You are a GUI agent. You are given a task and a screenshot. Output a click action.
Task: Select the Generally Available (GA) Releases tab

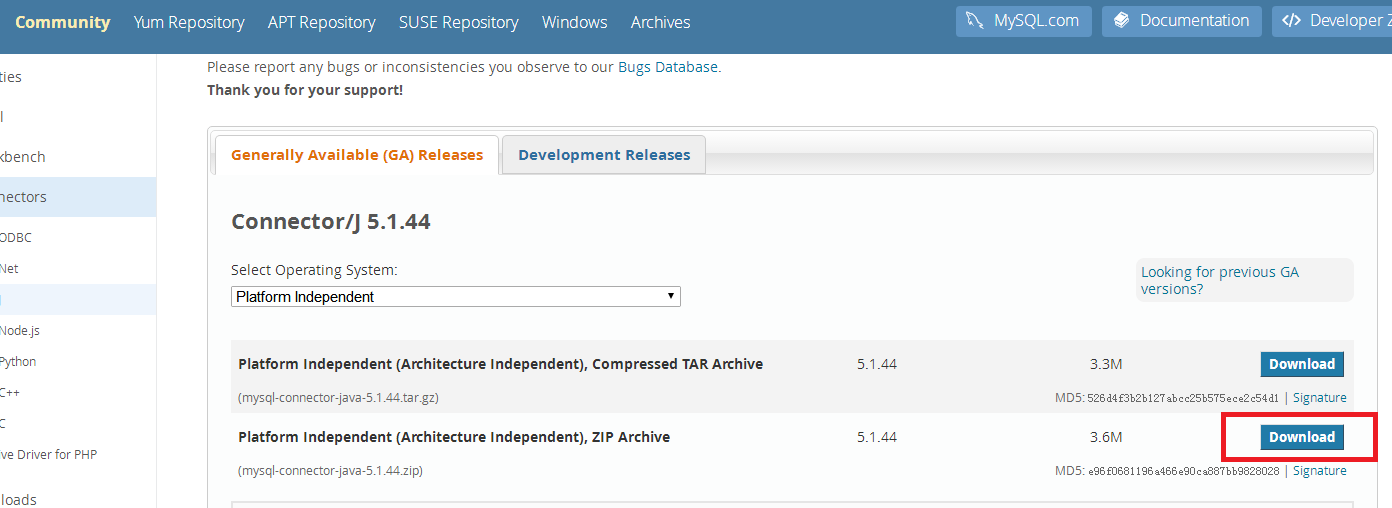(357, 155)
